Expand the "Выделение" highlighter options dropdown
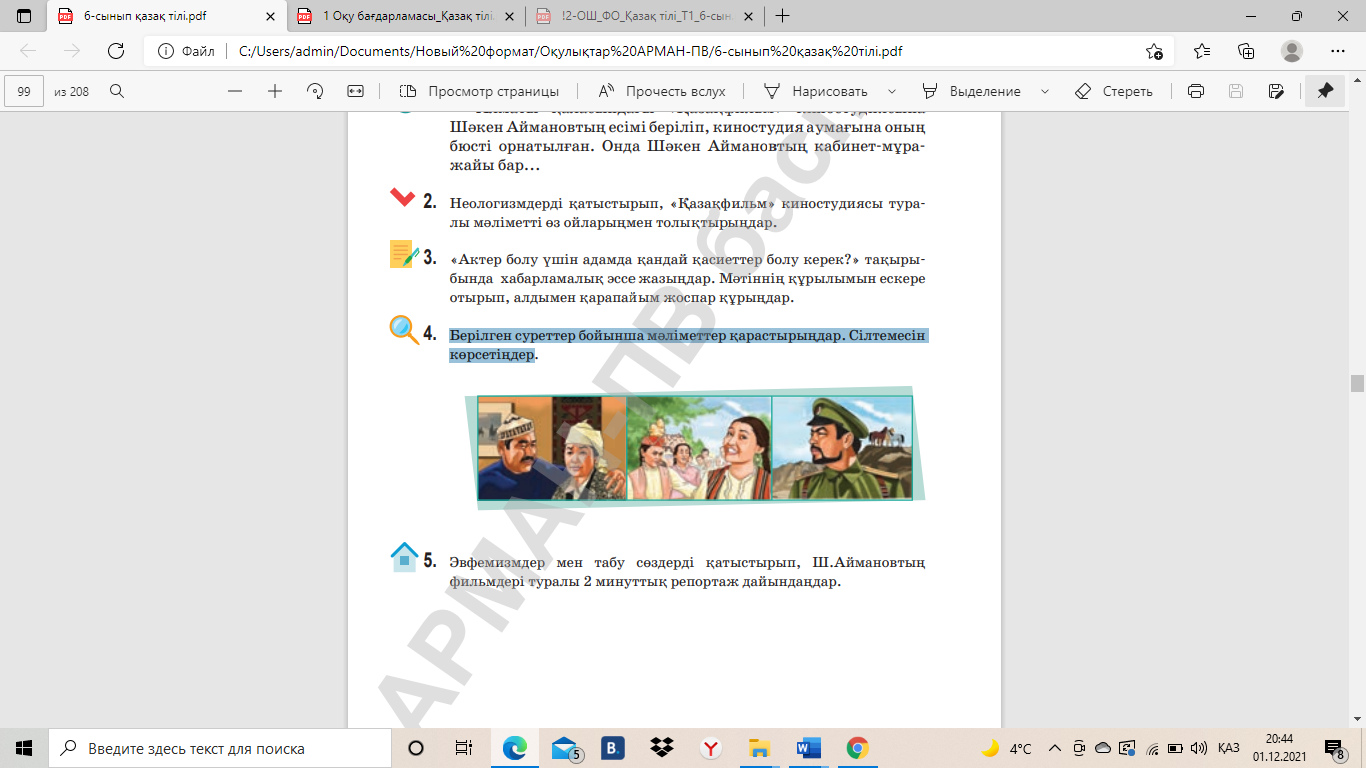Viewport: 1366px width, 768px height. [x=1045, y=91]
